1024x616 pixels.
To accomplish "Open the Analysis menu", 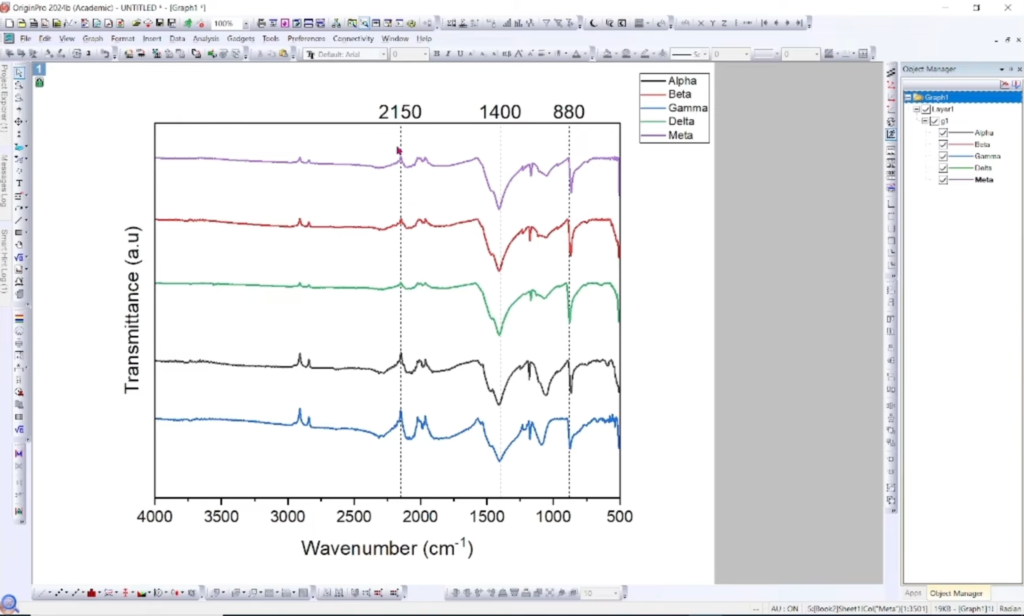I will 206,39.
